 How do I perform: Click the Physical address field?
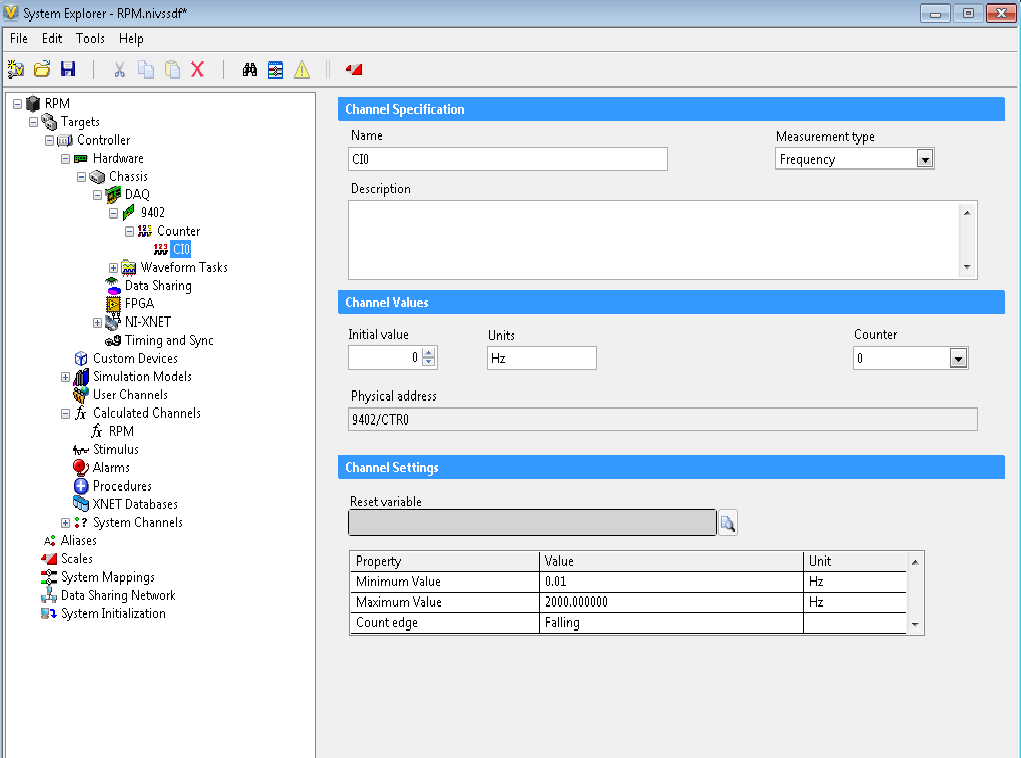[663, 419]
